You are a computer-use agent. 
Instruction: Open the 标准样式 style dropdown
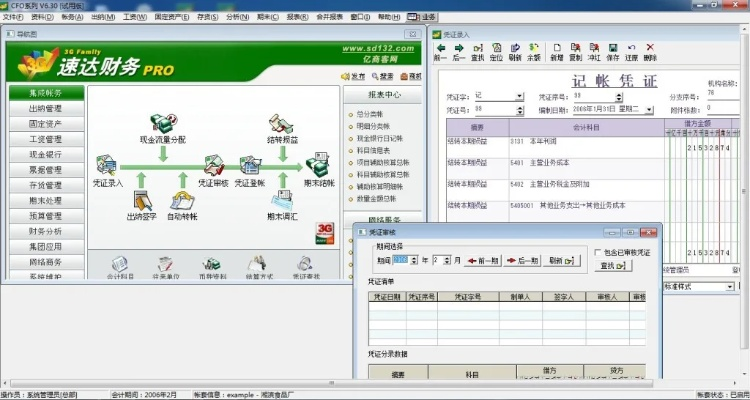click(730, 287)
